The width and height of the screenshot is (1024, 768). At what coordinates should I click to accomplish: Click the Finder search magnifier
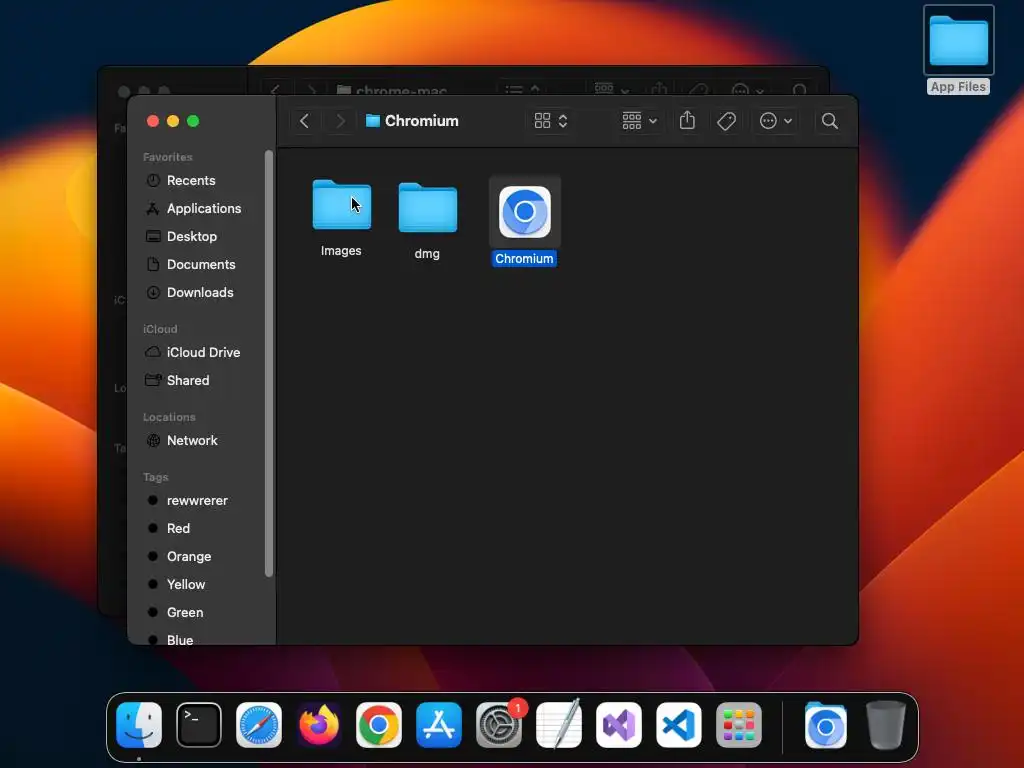[829, 121]
